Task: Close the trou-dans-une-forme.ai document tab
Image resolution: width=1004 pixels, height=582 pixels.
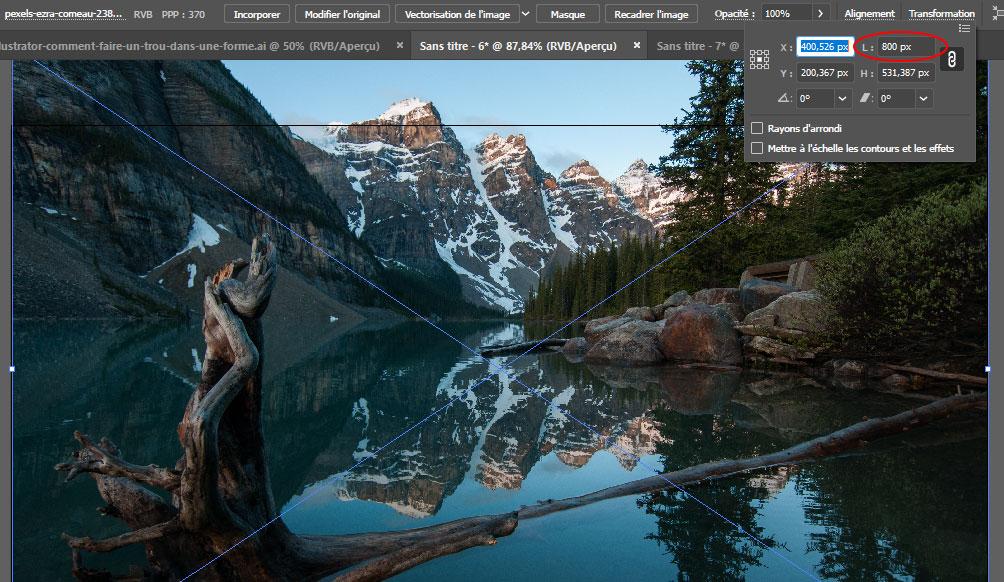Action: point(400,46)
